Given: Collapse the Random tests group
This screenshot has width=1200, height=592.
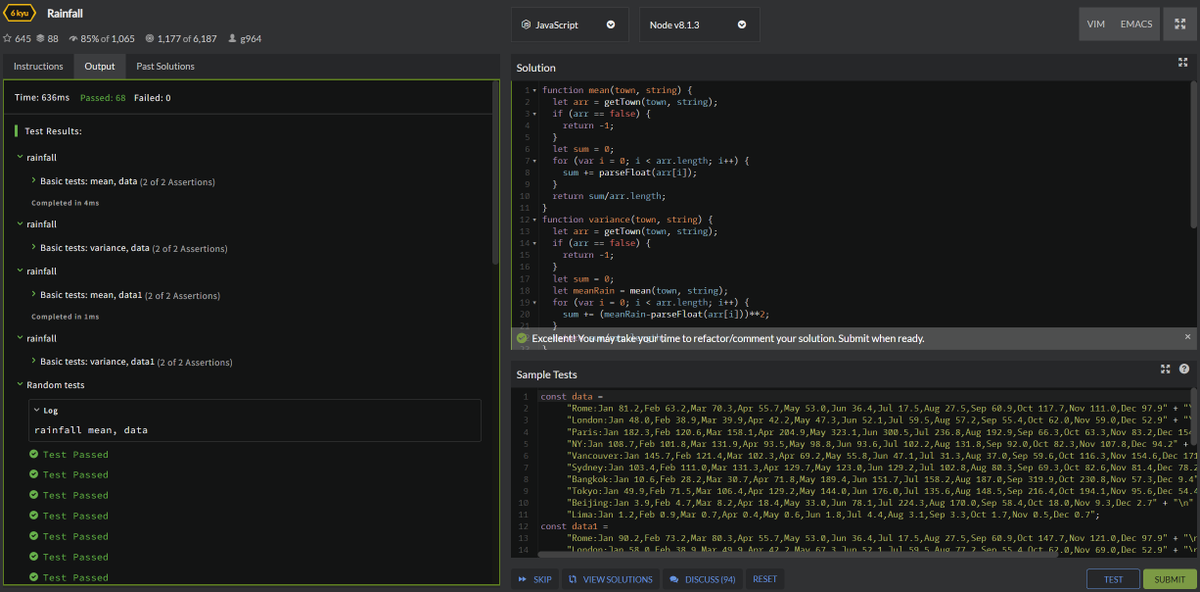Looking at the screenshot, I should coord(19,385).
